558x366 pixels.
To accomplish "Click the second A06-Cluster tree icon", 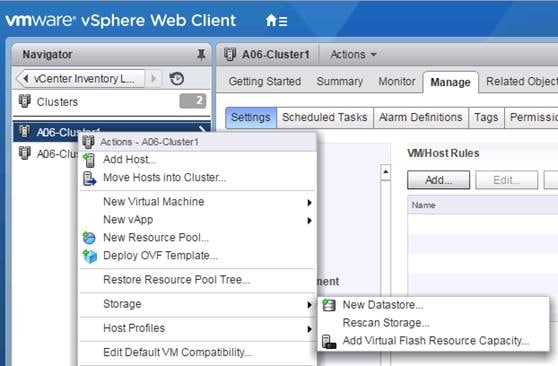I will click(24, 153).
